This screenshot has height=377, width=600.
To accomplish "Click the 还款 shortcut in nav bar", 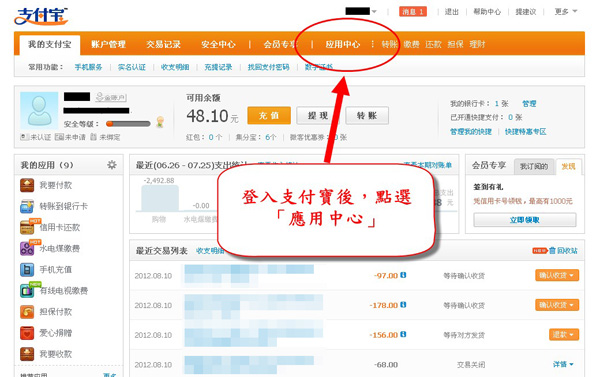I will click(433, 44).
